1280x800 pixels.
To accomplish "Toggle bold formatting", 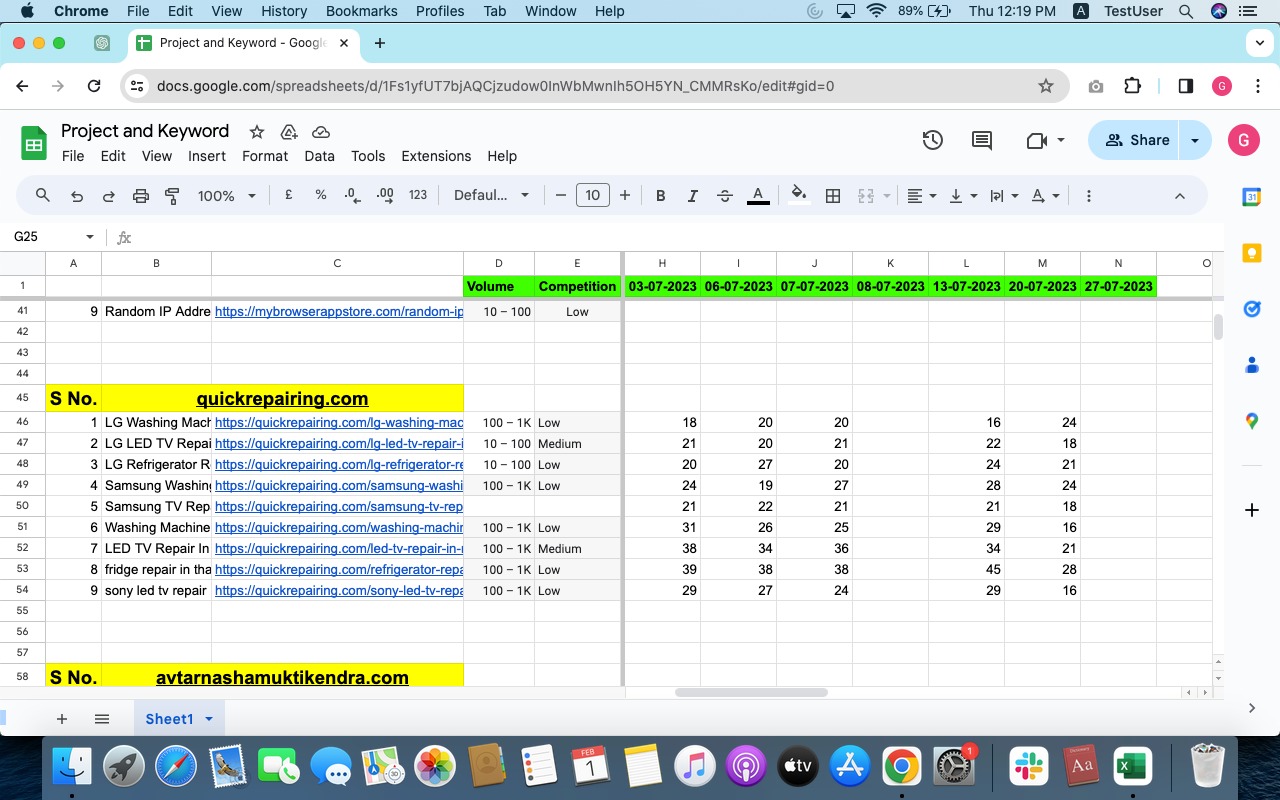I will click(x=660, y=196).
